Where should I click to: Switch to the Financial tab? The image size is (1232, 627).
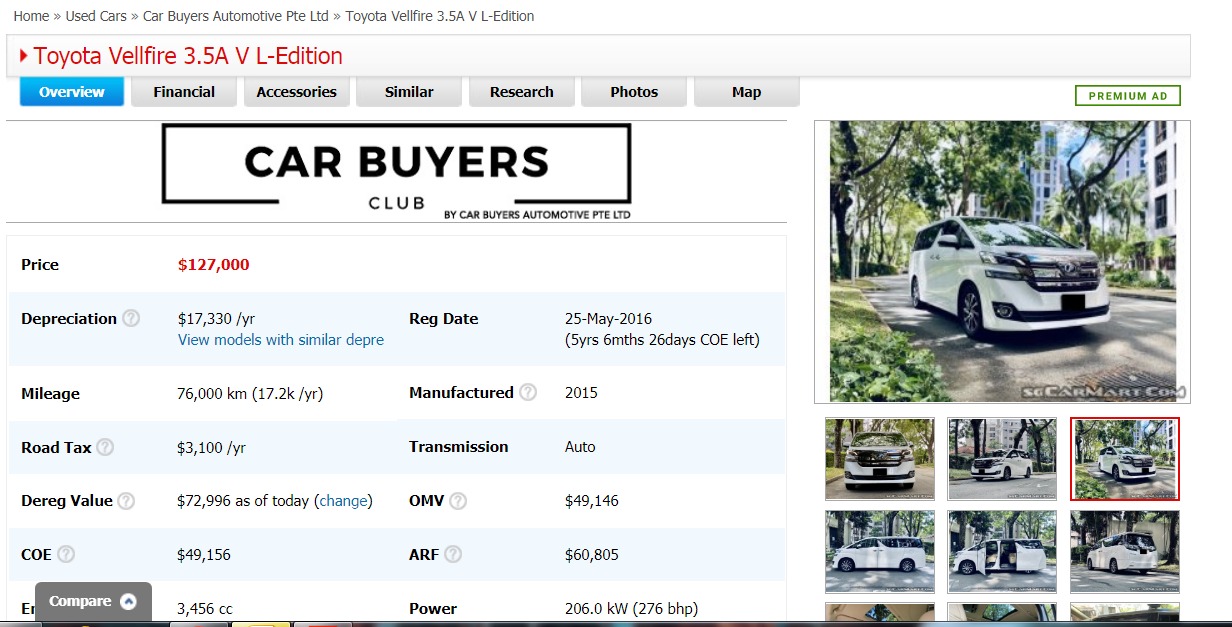(x=184, y=92)
